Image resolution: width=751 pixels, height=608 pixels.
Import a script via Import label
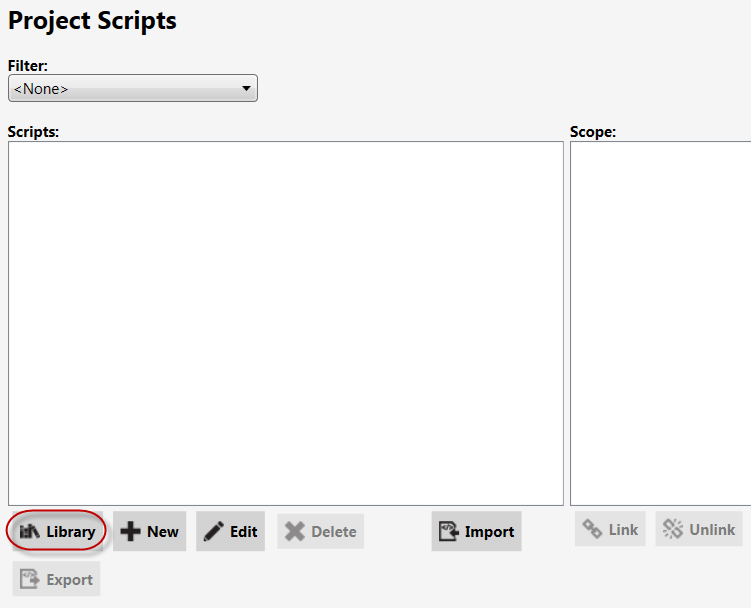(x=489, y=532)
